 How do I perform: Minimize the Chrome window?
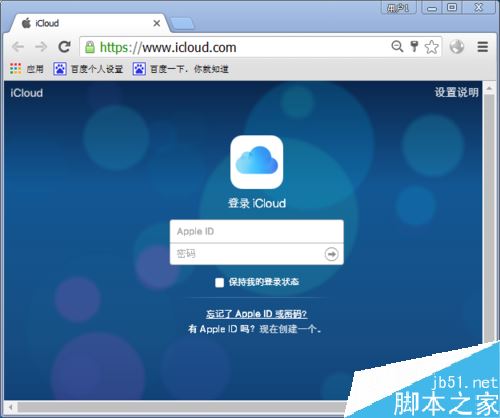(x=432, y=8)
